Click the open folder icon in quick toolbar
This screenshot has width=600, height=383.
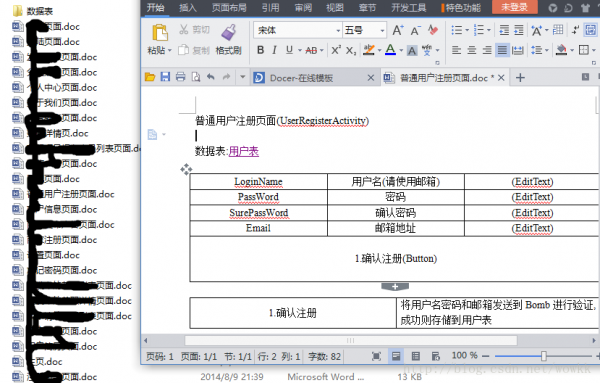click(150, 77)
